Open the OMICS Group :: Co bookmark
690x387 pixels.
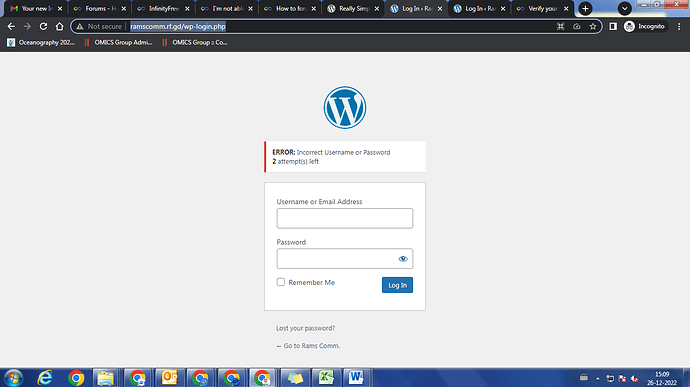point(195,42)
